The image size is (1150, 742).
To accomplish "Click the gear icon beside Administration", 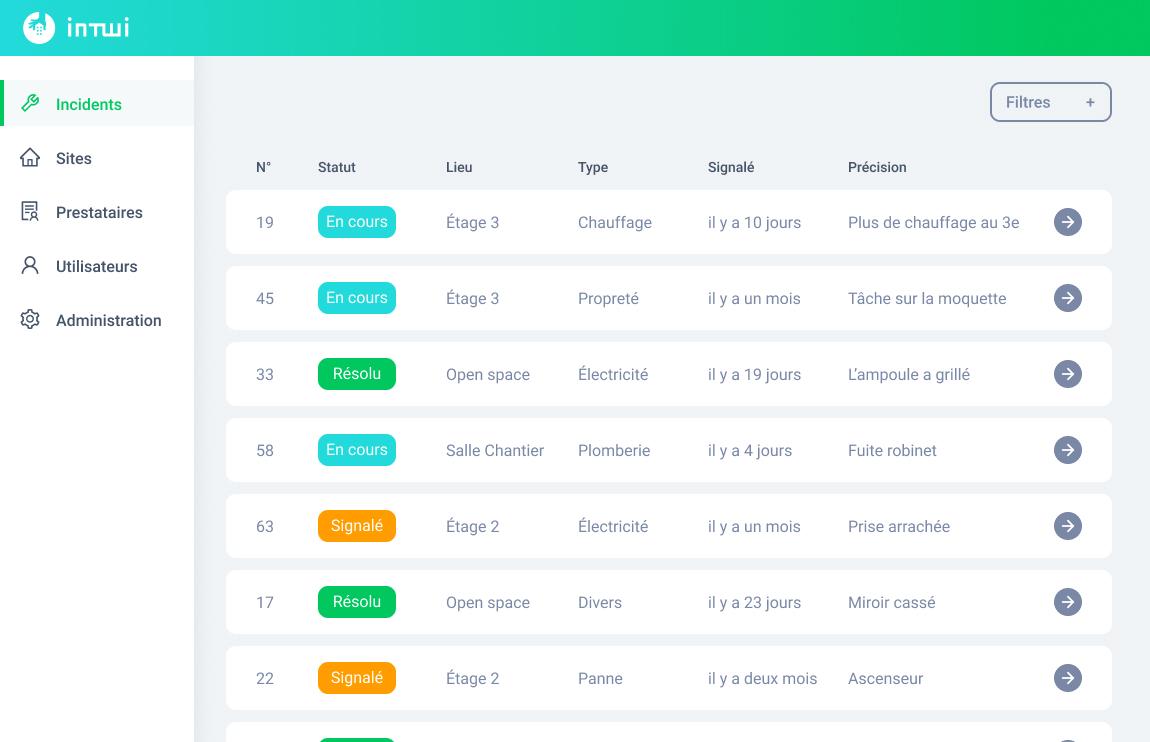I will pos(30,320).
